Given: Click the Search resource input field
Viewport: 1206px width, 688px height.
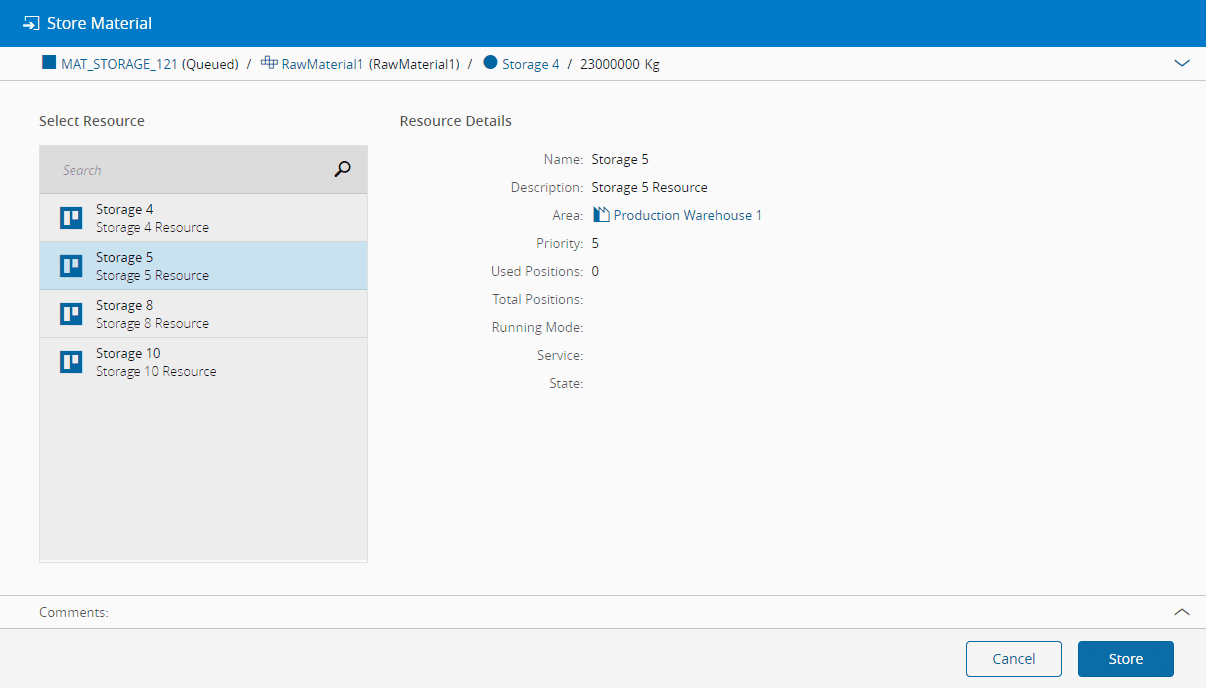Looking at the screenshot, I should tap(190, 170).
